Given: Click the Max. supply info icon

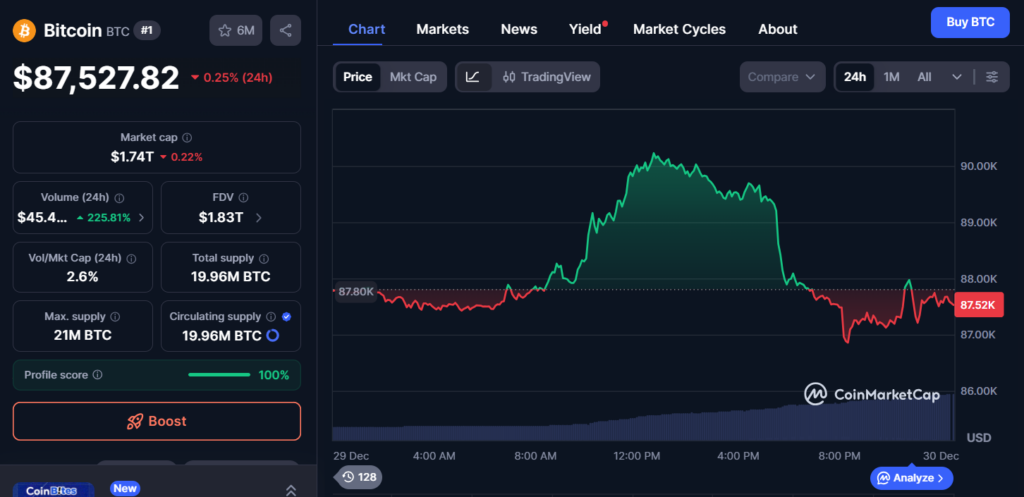Looking at the screenshot, I should 114,317.
